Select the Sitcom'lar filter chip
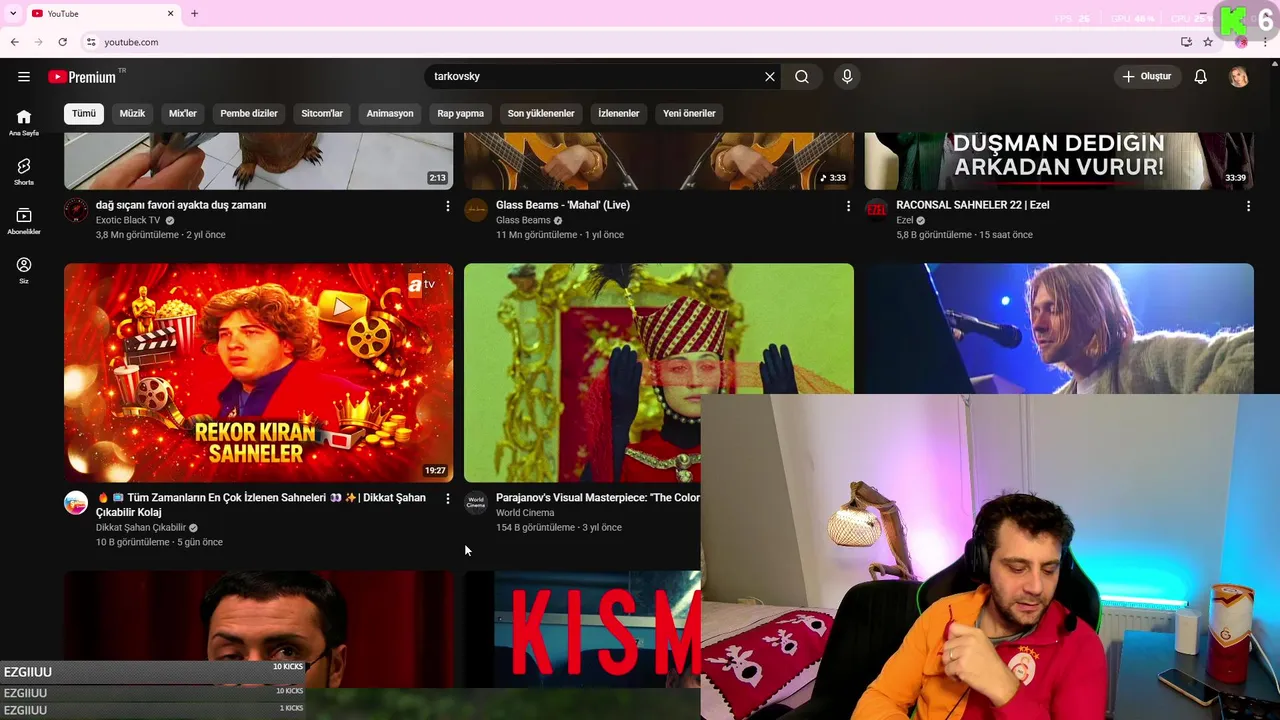The height and width of the screenshot is (720, 1280). pos(322,113)
